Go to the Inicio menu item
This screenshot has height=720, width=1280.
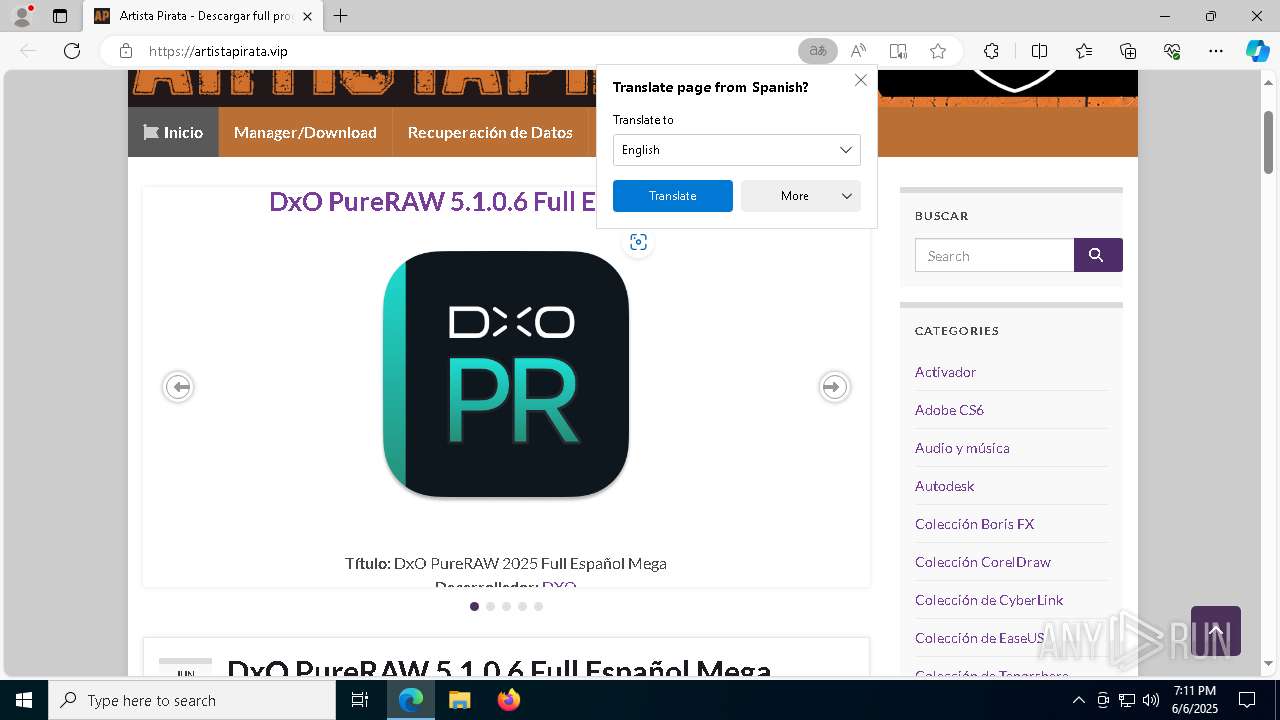(x=173, y=132)
